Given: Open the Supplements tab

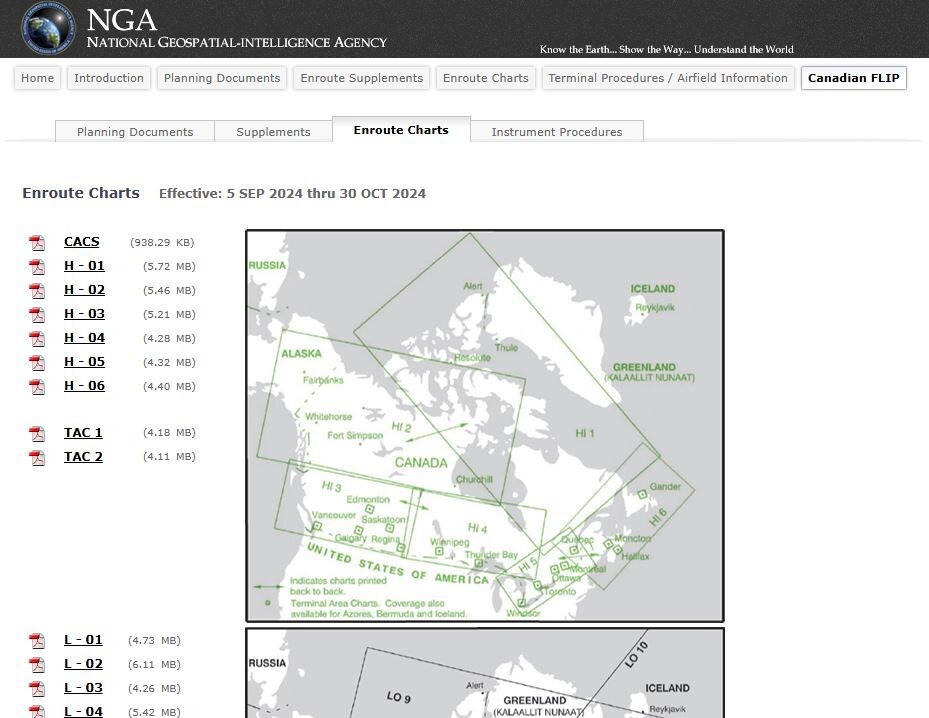Looking at the screenshot, I should coord(273,131).
